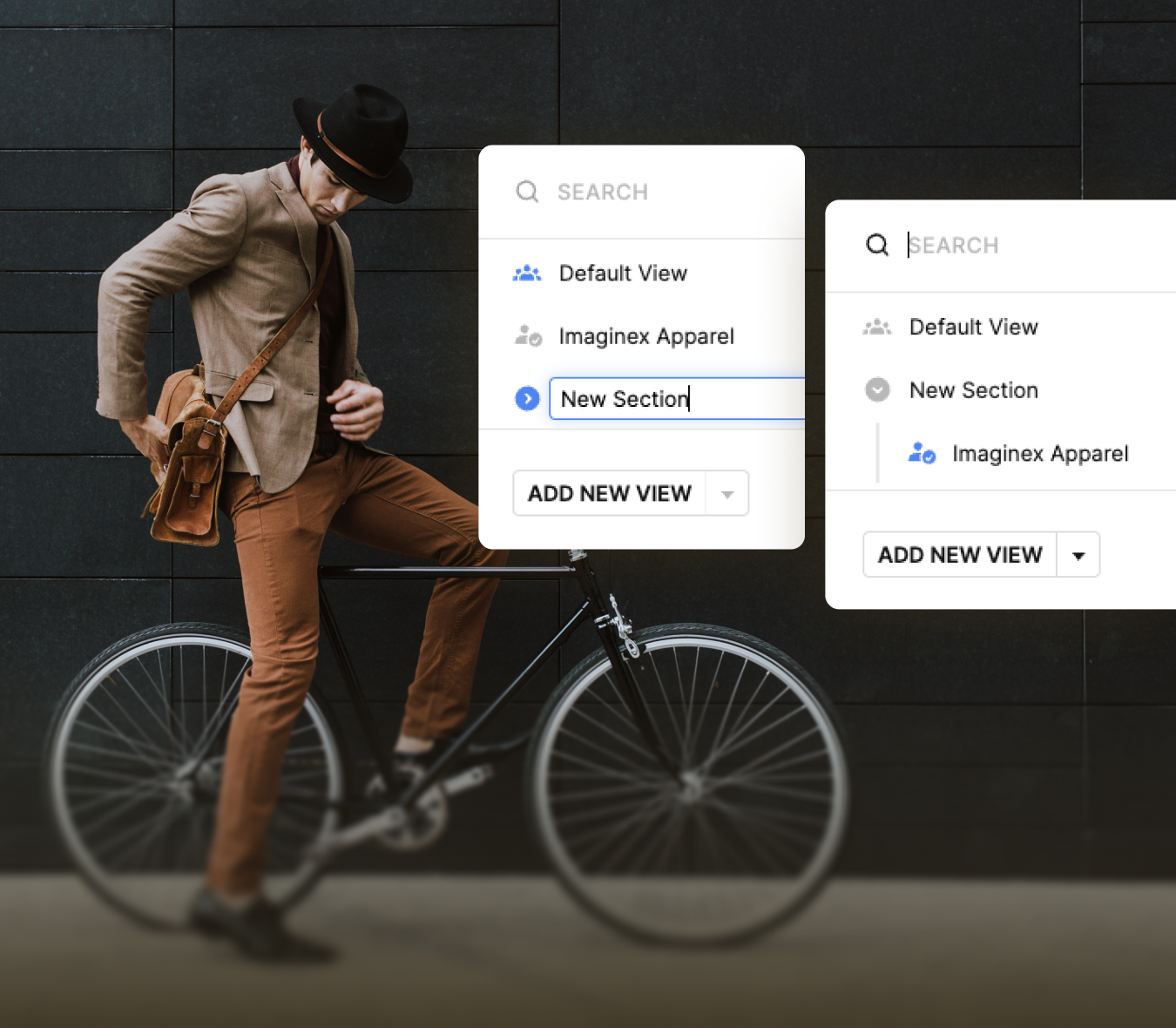Expand section using blue circular chevron
This screenshot has height=1028, width=1176.
pyautogui.click(x=527, y=399)
